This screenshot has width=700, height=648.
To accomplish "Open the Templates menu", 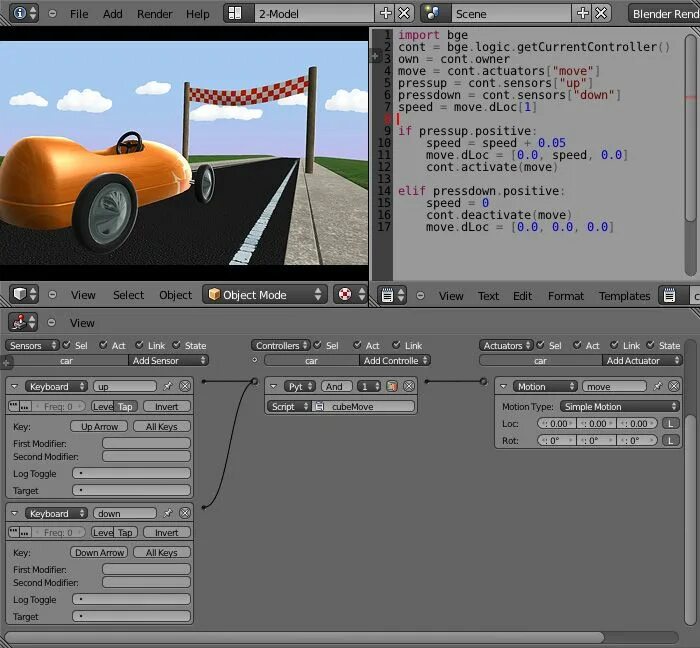I will pyautogui.click(x=624, y=296).
